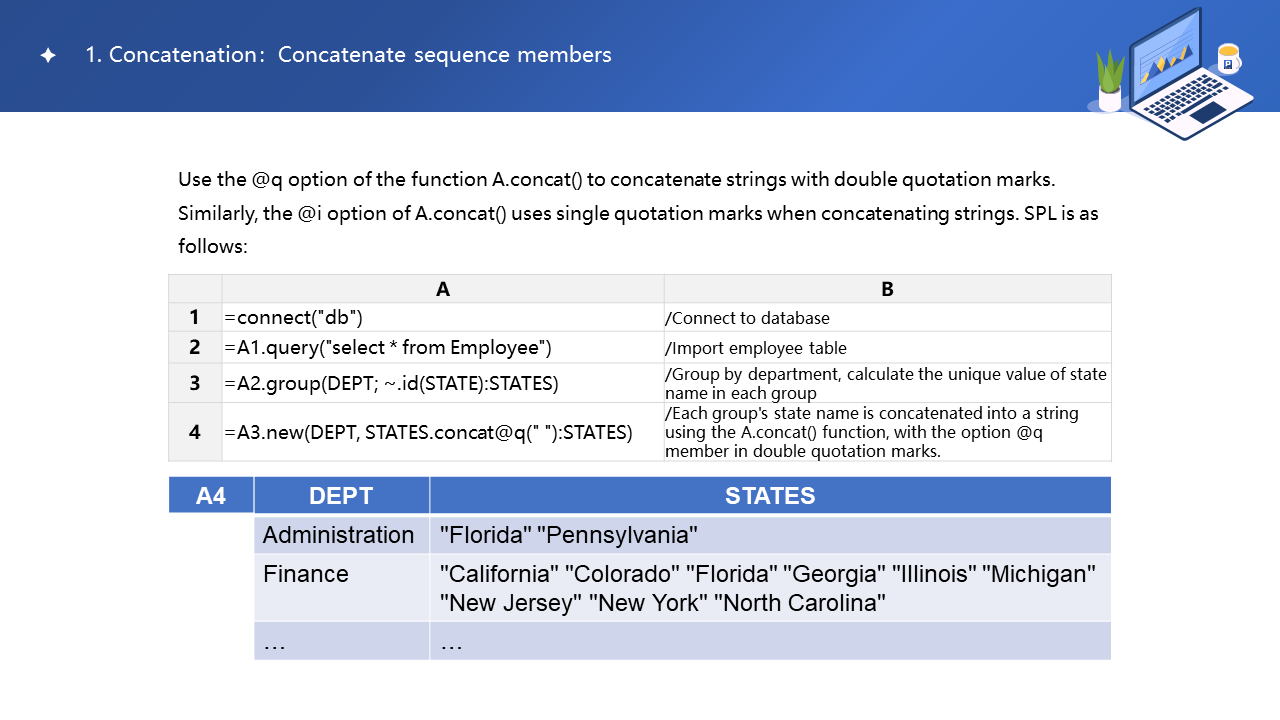The height and width of the screenshot is (720, 1280).
Task: Select the Finance states cell starting with "California"
Action: pos(770,588)
